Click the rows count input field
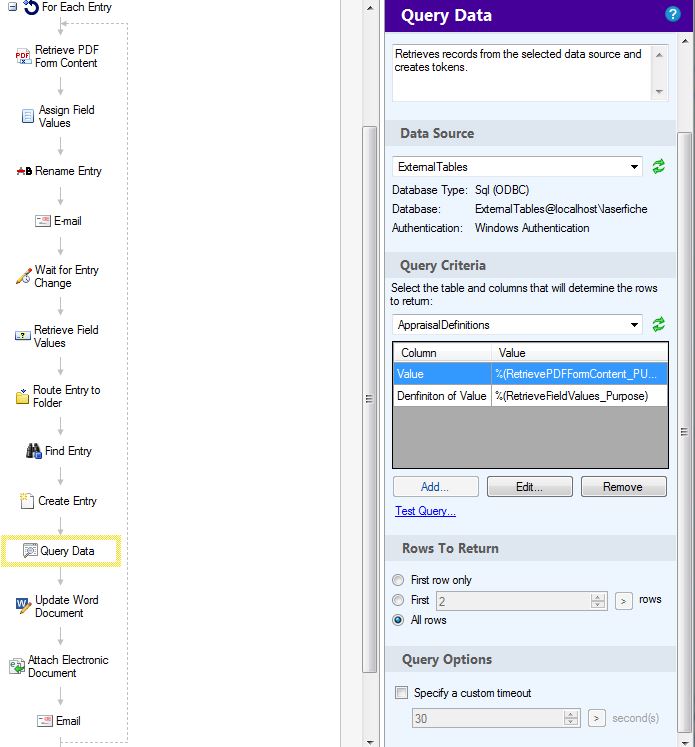This screenshot has width=695, height=747. 513,601
